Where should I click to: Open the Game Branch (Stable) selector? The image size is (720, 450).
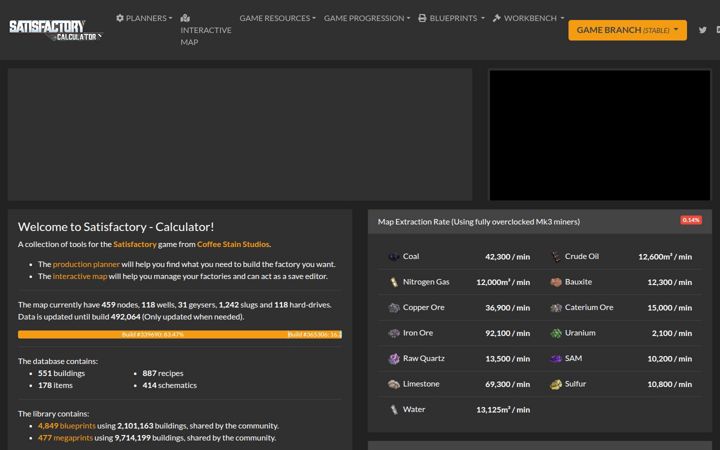pyautogui.click(x=627, y=30)
